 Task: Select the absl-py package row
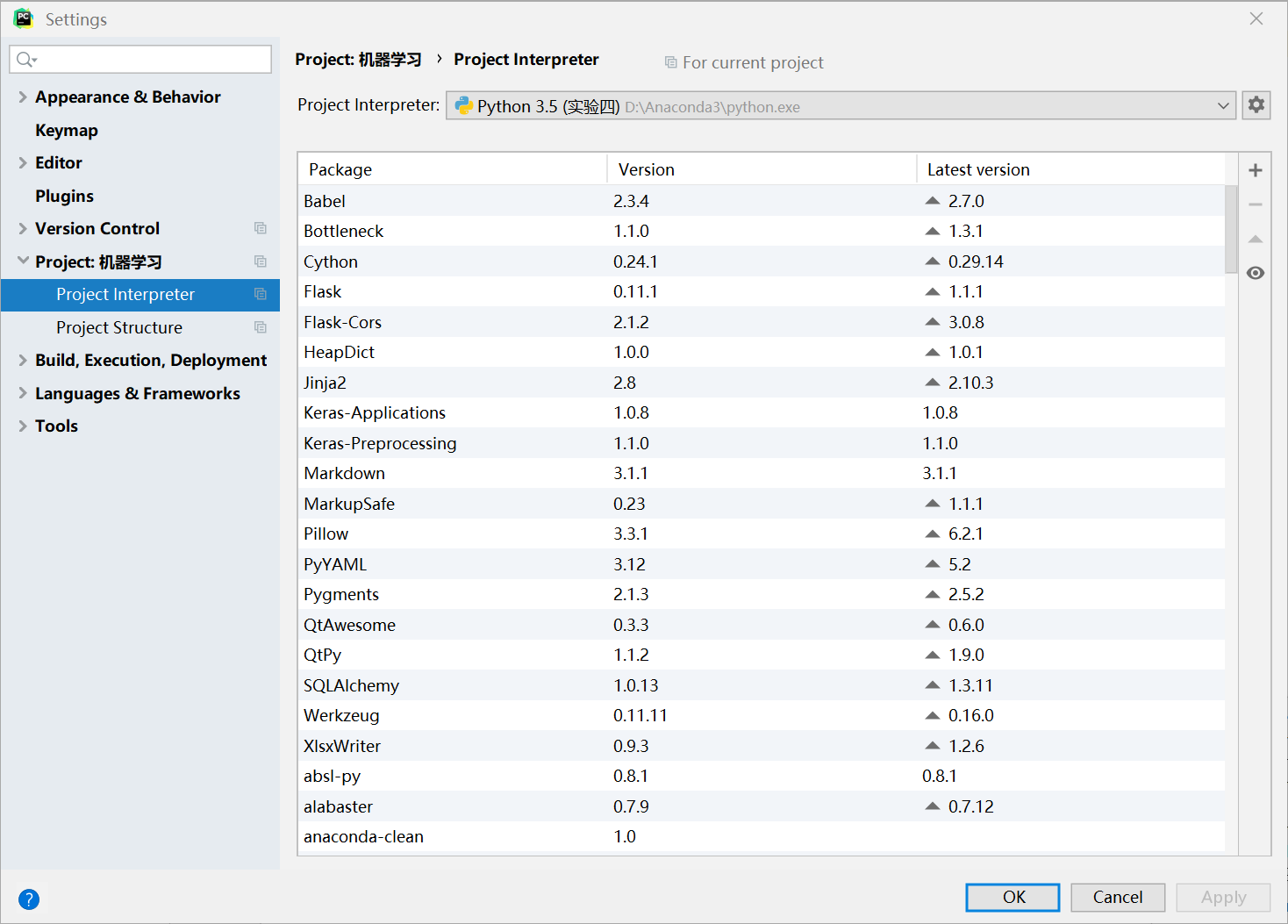[762, 776]
